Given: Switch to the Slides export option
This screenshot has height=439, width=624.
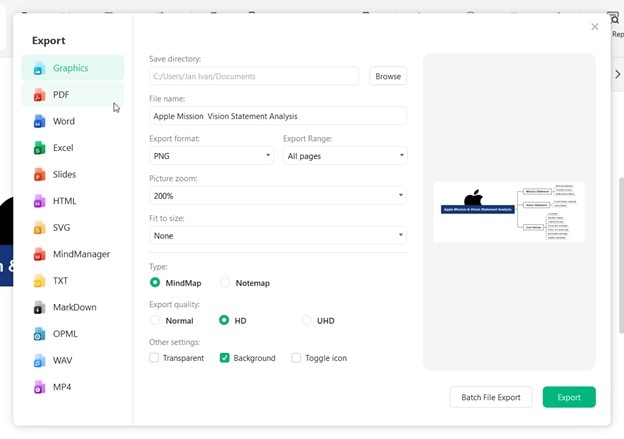Looking at the screenshot, I should pyautogui.click(x=72, y=175).
